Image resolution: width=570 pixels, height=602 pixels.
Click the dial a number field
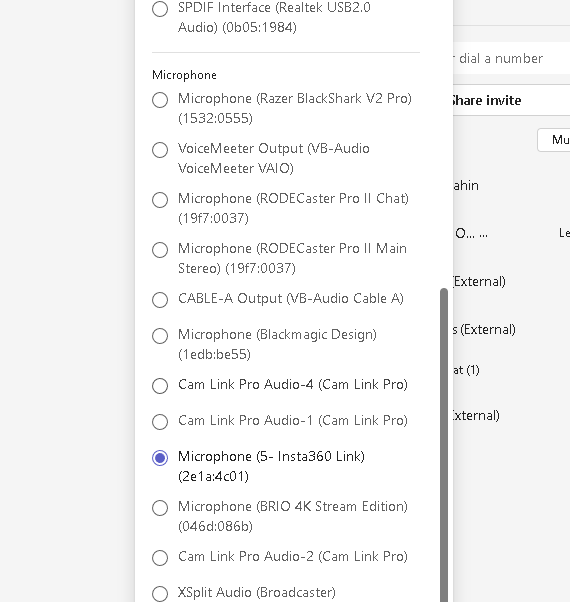[511, 58]
